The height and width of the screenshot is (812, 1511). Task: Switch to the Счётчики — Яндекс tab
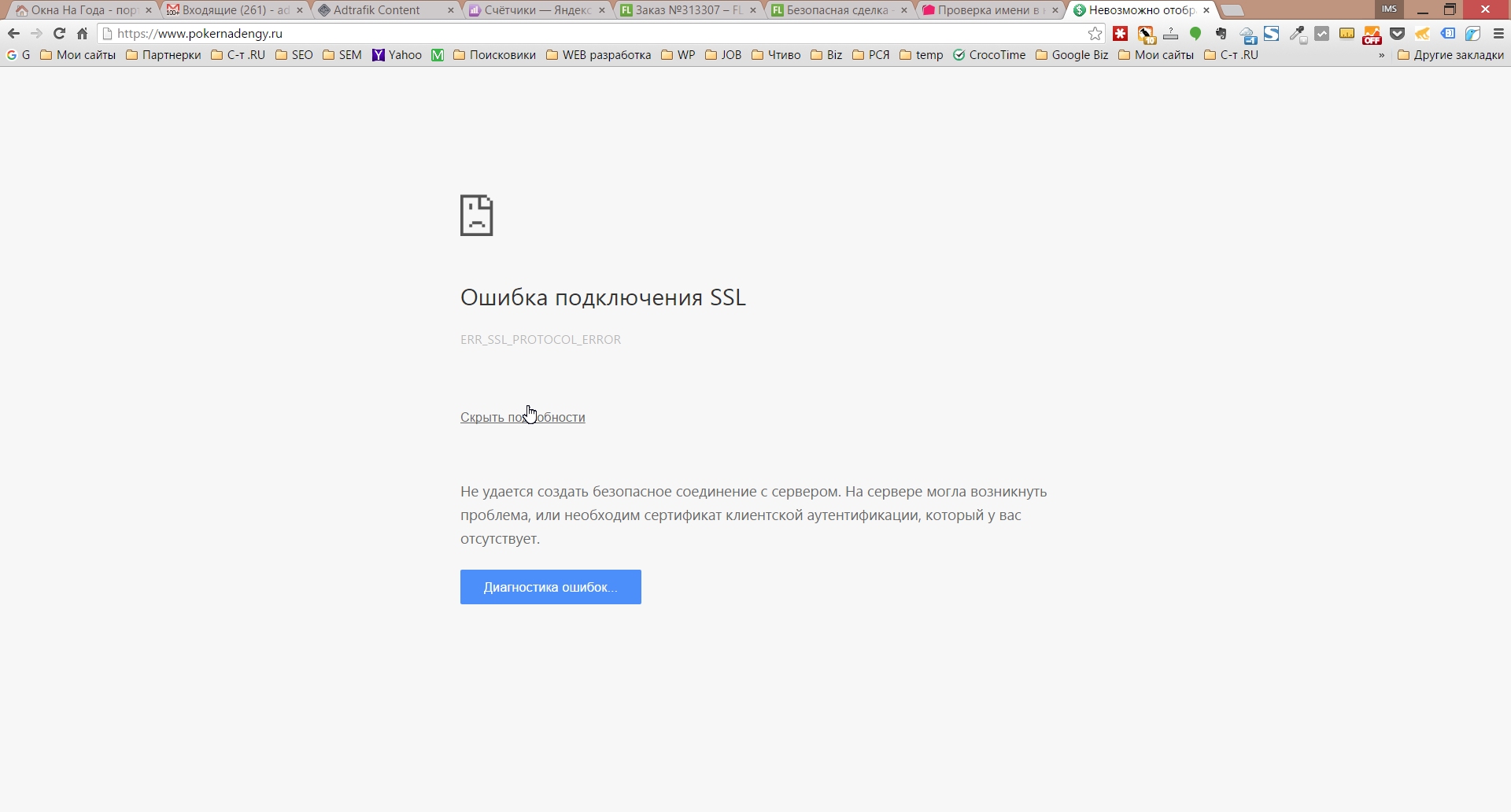(535, 10)
